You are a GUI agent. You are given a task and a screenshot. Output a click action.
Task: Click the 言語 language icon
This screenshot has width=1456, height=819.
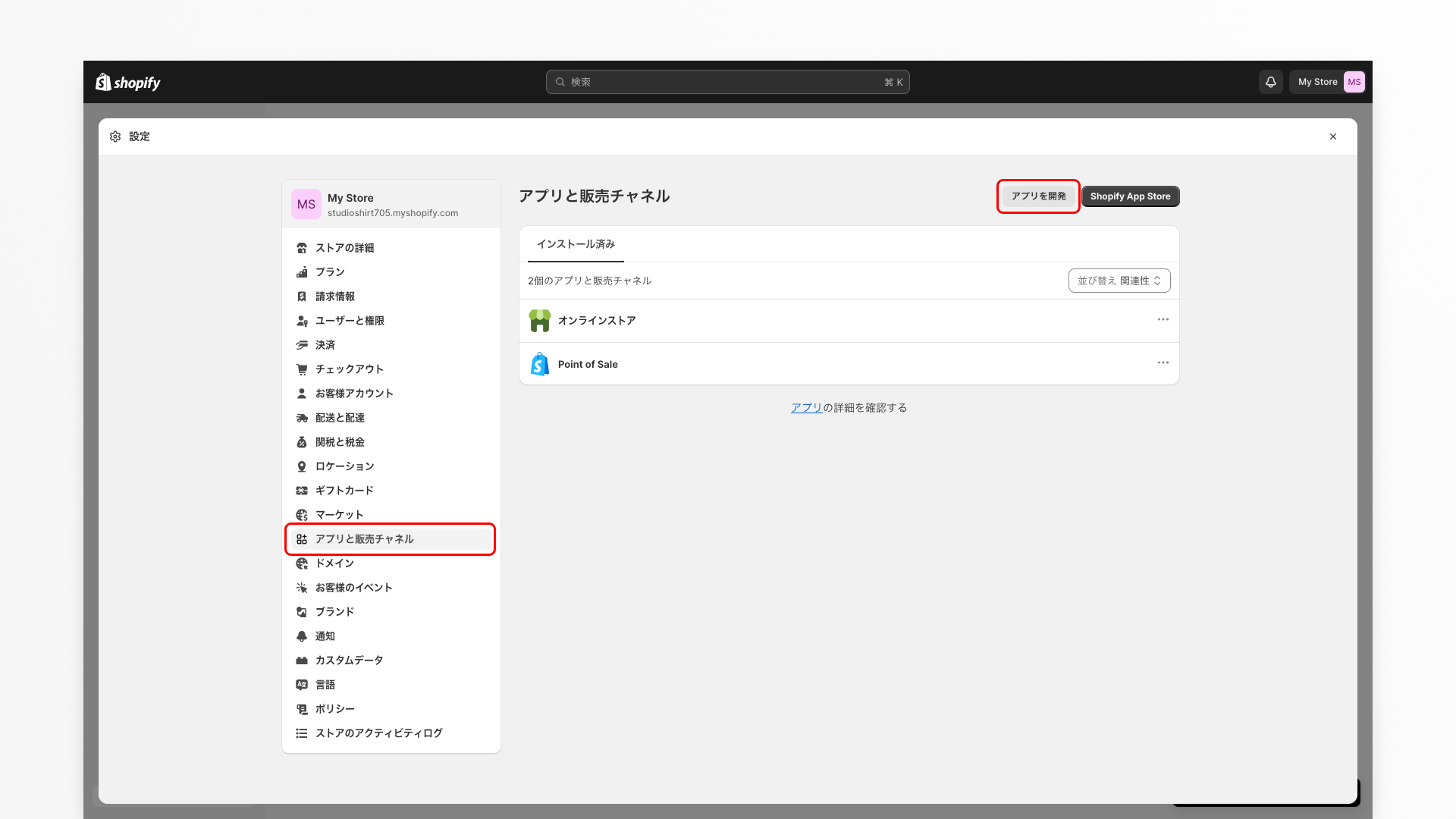point(302,685)
